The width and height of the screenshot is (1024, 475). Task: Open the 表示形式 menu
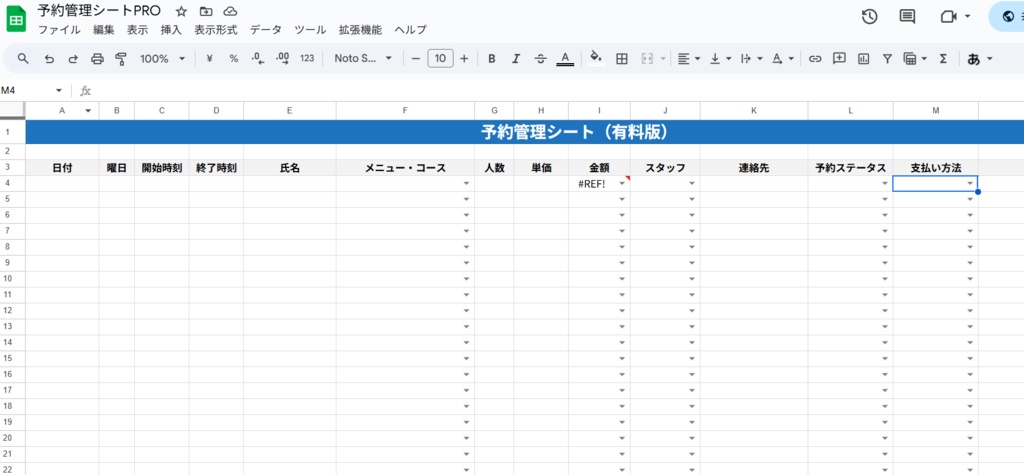[x=216, y=29]
